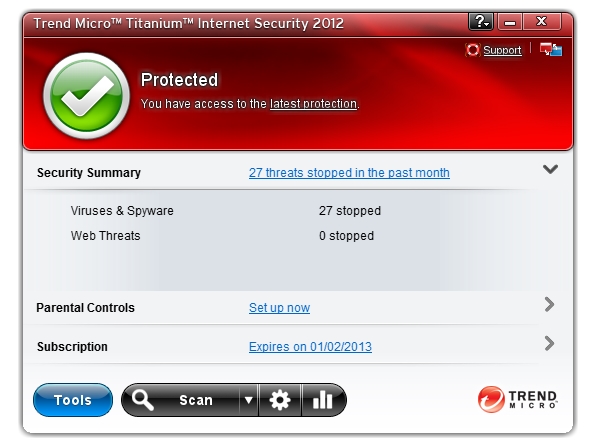Open the settings gear icon

tap(280, 400)
